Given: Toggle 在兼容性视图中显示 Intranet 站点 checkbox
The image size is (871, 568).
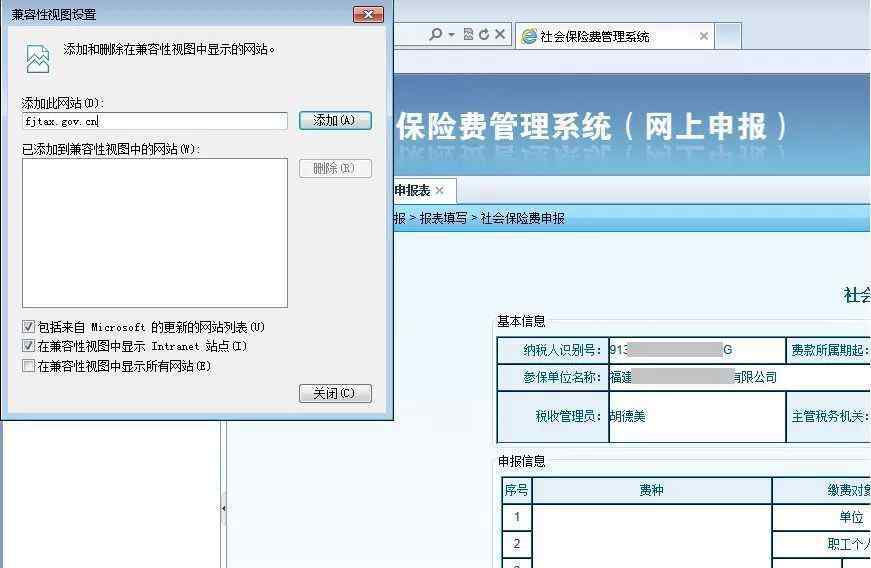Looking at the screenshot, I should point(29,346).
